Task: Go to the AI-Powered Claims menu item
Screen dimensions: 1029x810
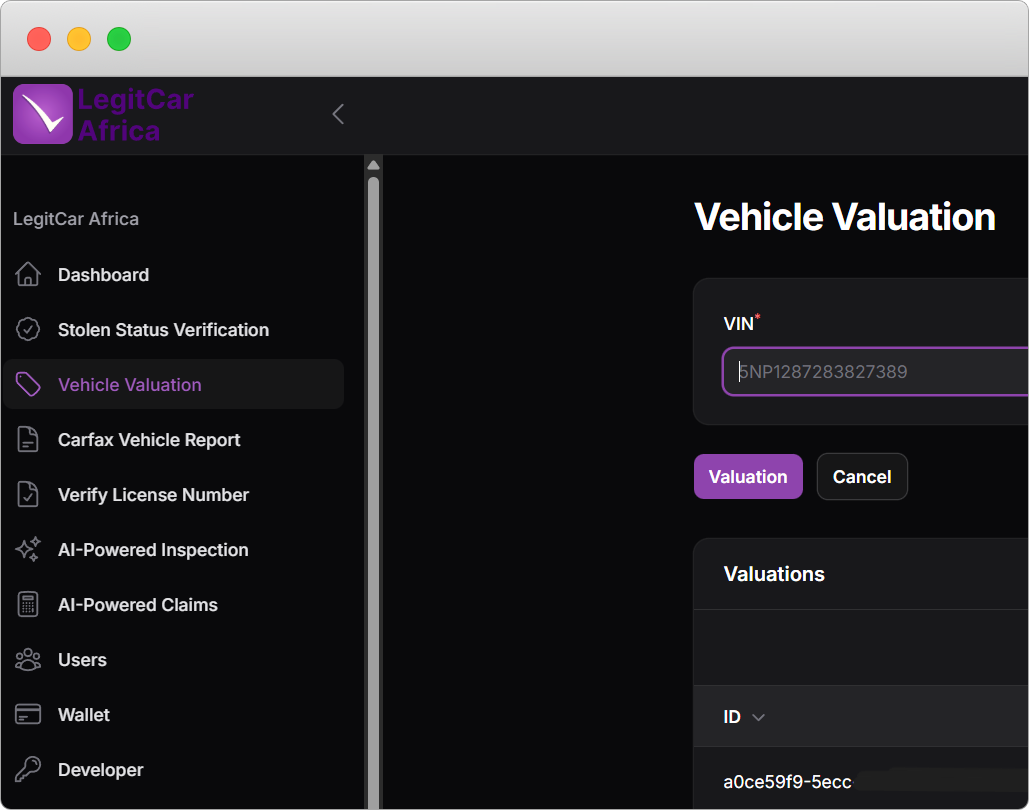Action: pyautogui.click(x=138, y=605)
